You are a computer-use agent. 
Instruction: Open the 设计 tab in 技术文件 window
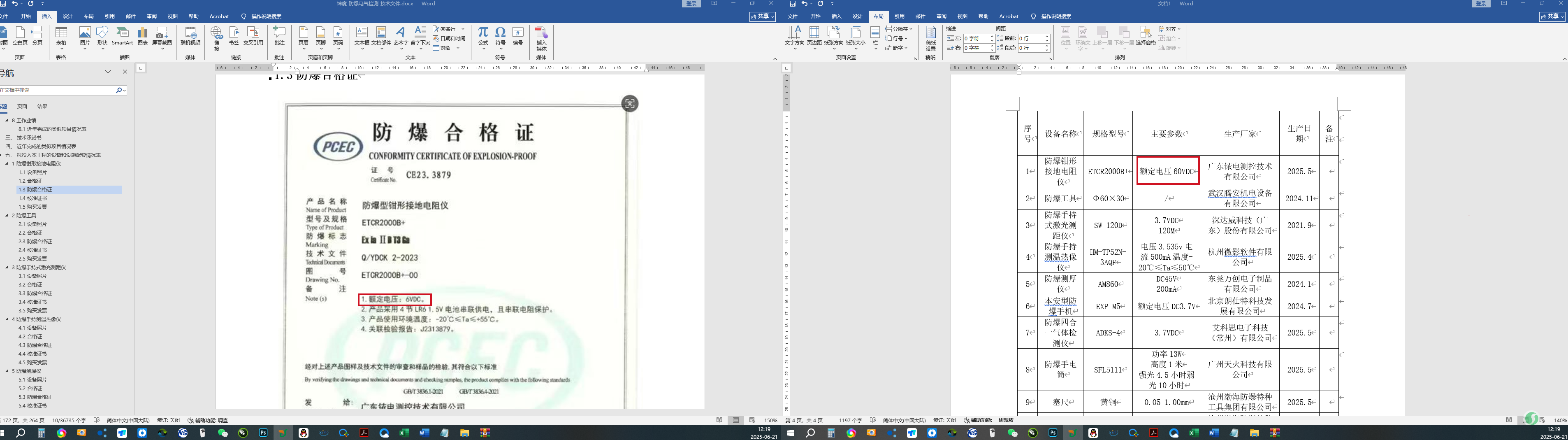click(x=67, y=16)
